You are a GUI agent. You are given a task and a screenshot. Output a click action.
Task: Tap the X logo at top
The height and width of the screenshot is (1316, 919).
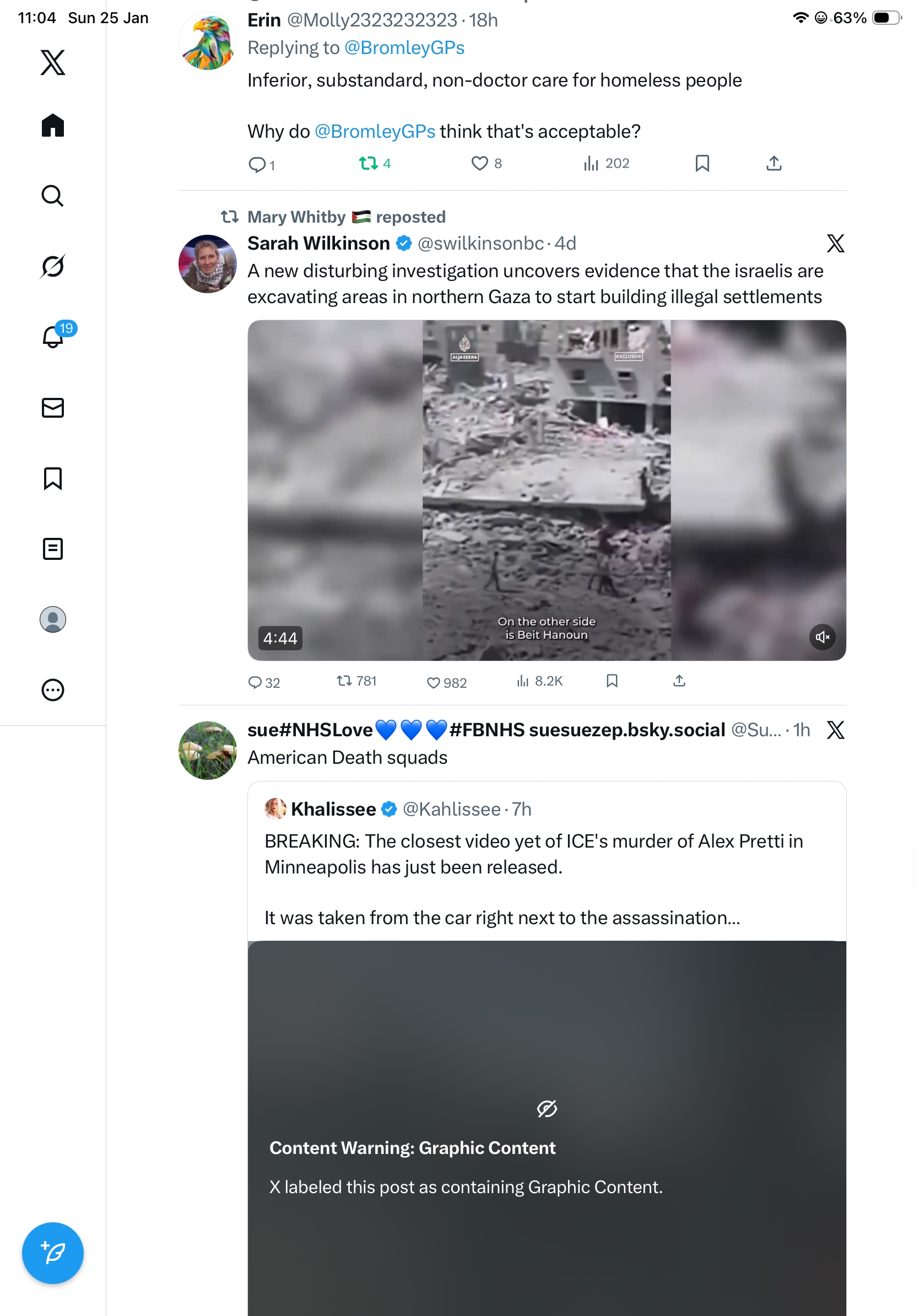pyautogui.click(x=53, y=62)
